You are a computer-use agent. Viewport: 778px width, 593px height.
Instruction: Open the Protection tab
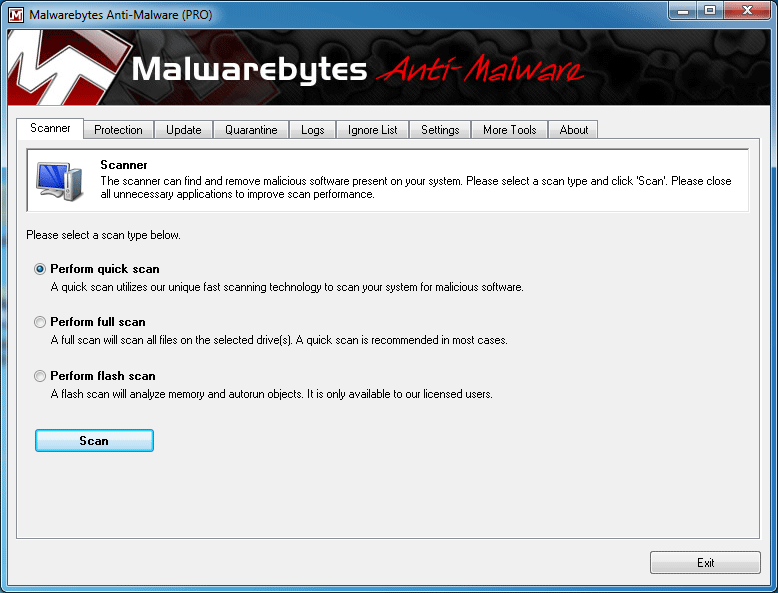click(118, 130)
